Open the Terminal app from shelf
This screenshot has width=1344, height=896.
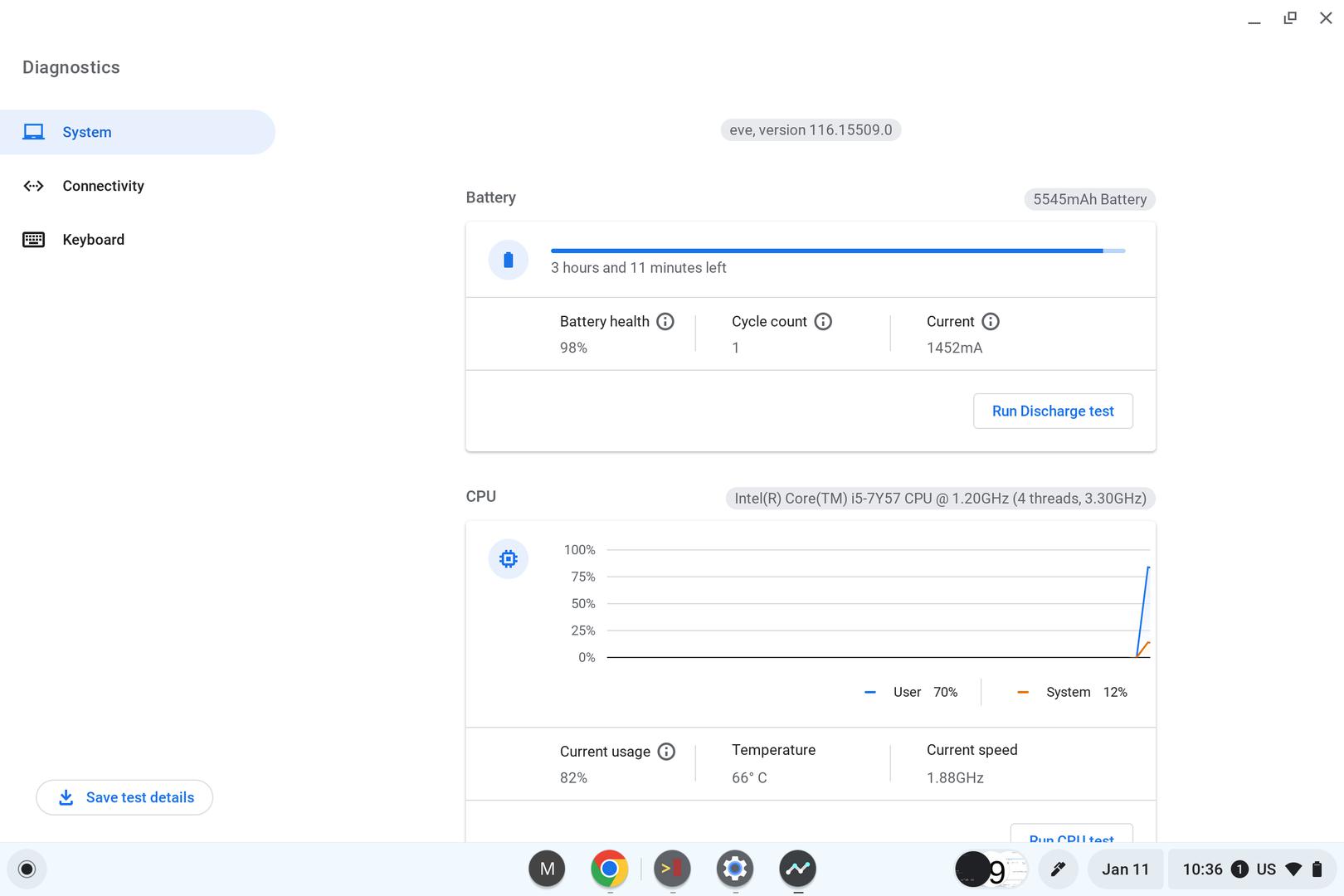point(672,869)
